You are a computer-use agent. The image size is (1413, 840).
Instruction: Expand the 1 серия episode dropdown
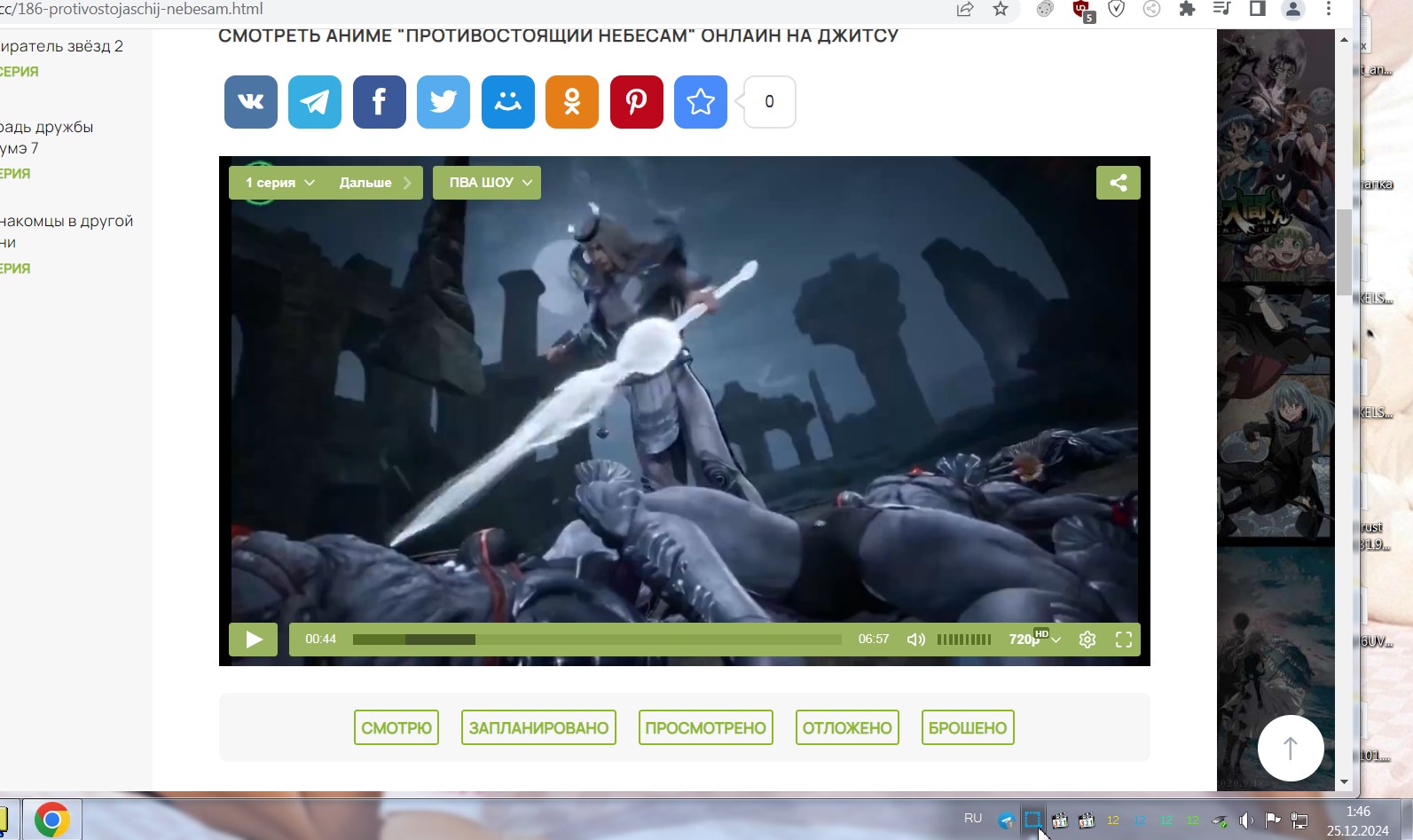tap(279, 183)
